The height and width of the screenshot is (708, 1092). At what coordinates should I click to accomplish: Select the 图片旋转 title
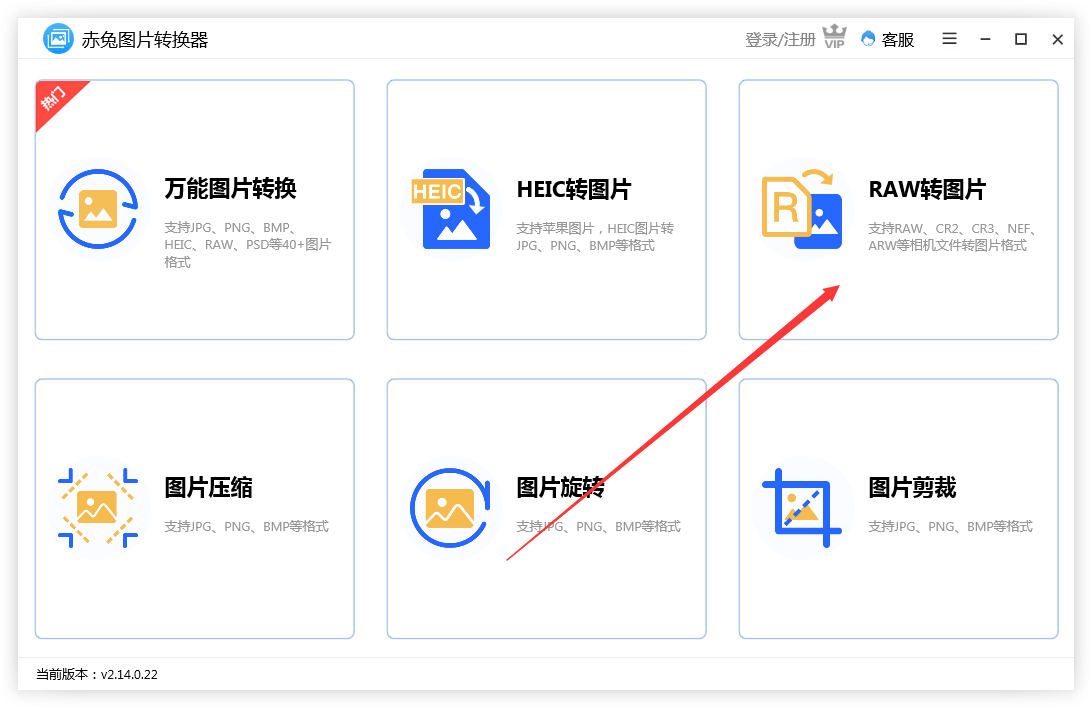click(x=561, y=487)
